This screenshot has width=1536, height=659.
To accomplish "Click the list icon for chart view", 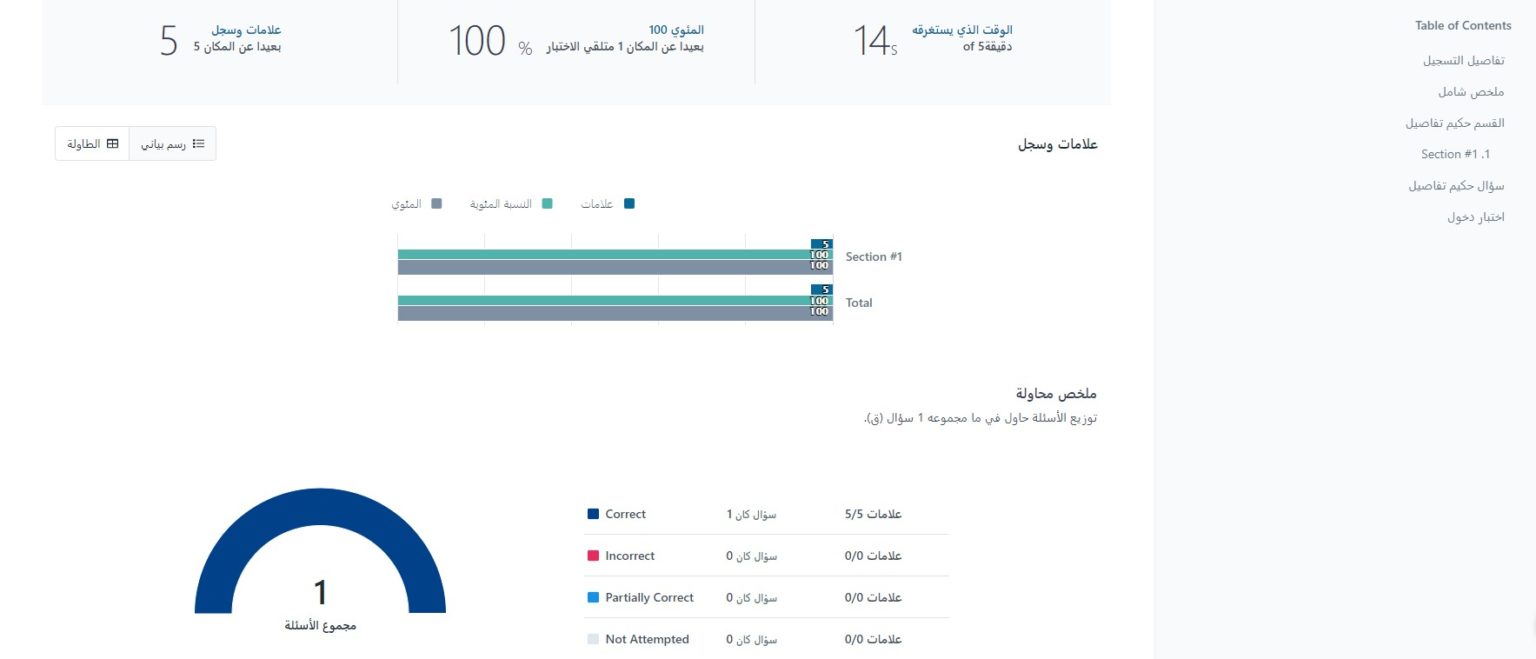I will click(198, 144).
